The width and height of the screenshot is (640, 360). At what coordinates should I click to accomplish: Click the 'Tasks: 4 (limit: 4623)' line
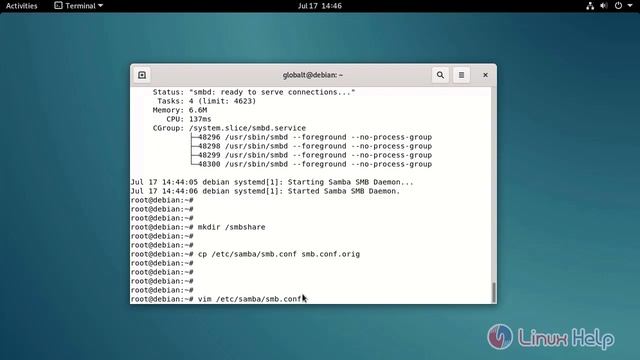[x=207, y=101]
